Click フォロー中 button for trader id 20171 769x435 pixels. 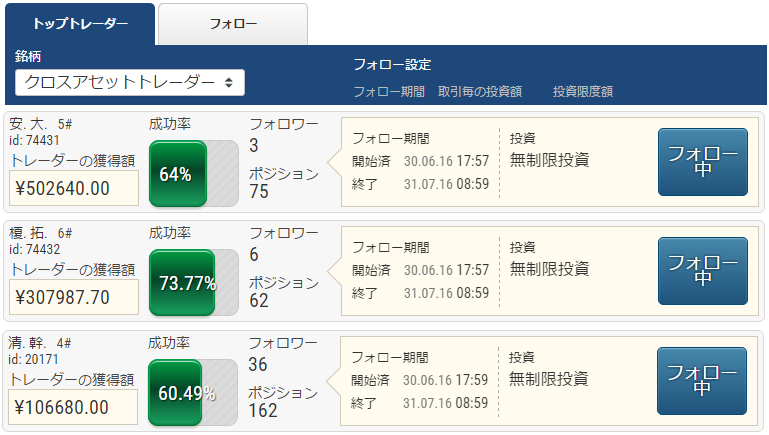click(x=702, y=381)
